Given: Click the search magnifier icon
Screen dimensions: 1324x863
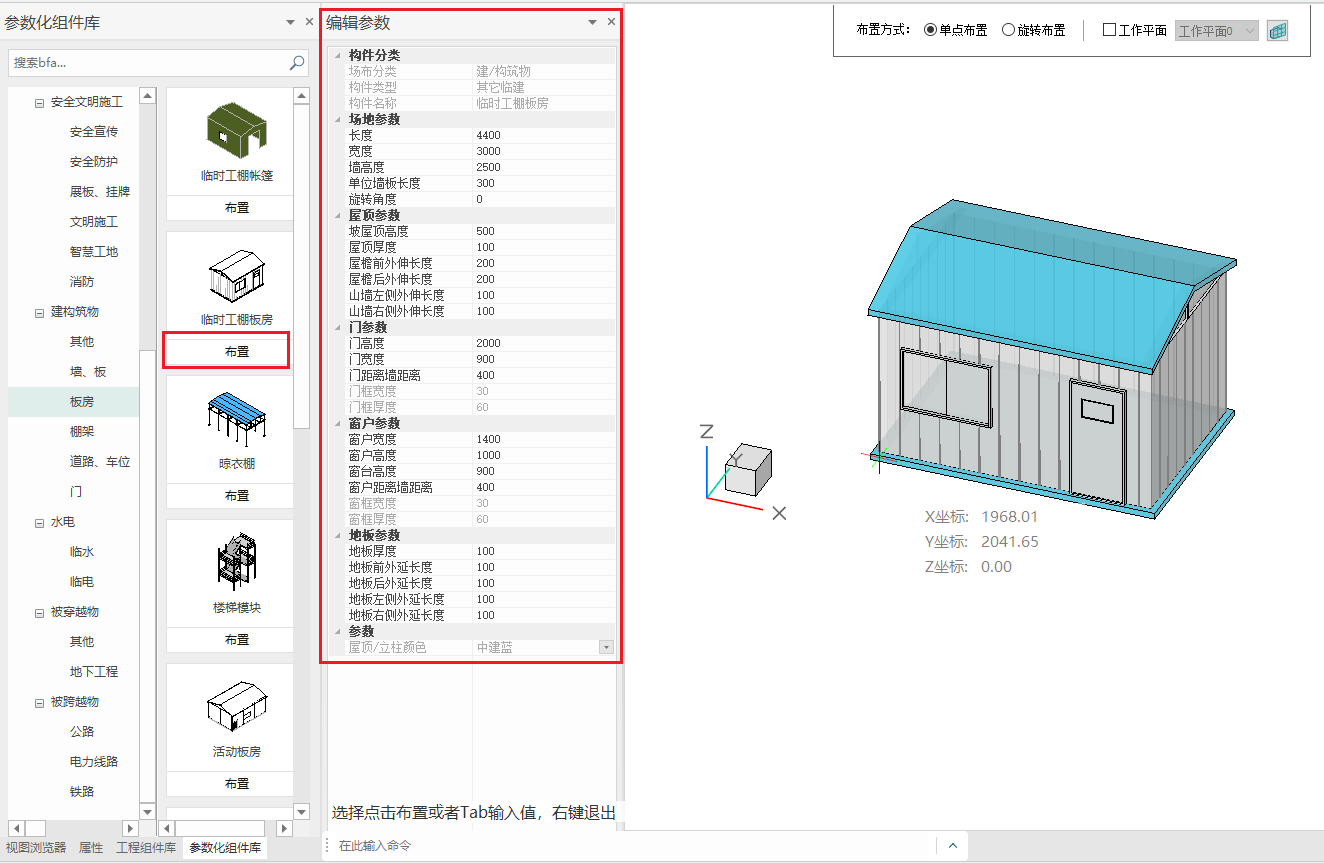Looking at the screenshot, I should 297,63.
